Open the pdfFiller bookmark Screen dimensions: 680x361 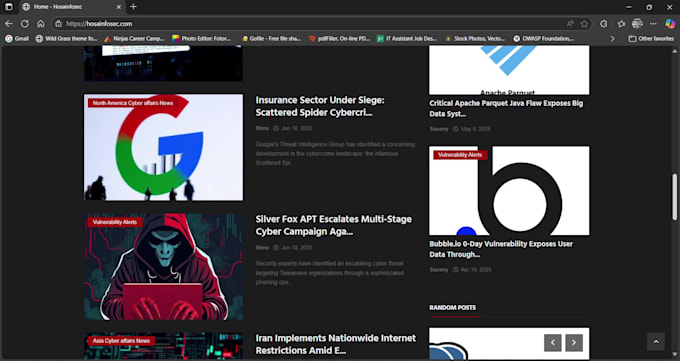[340, 39]
